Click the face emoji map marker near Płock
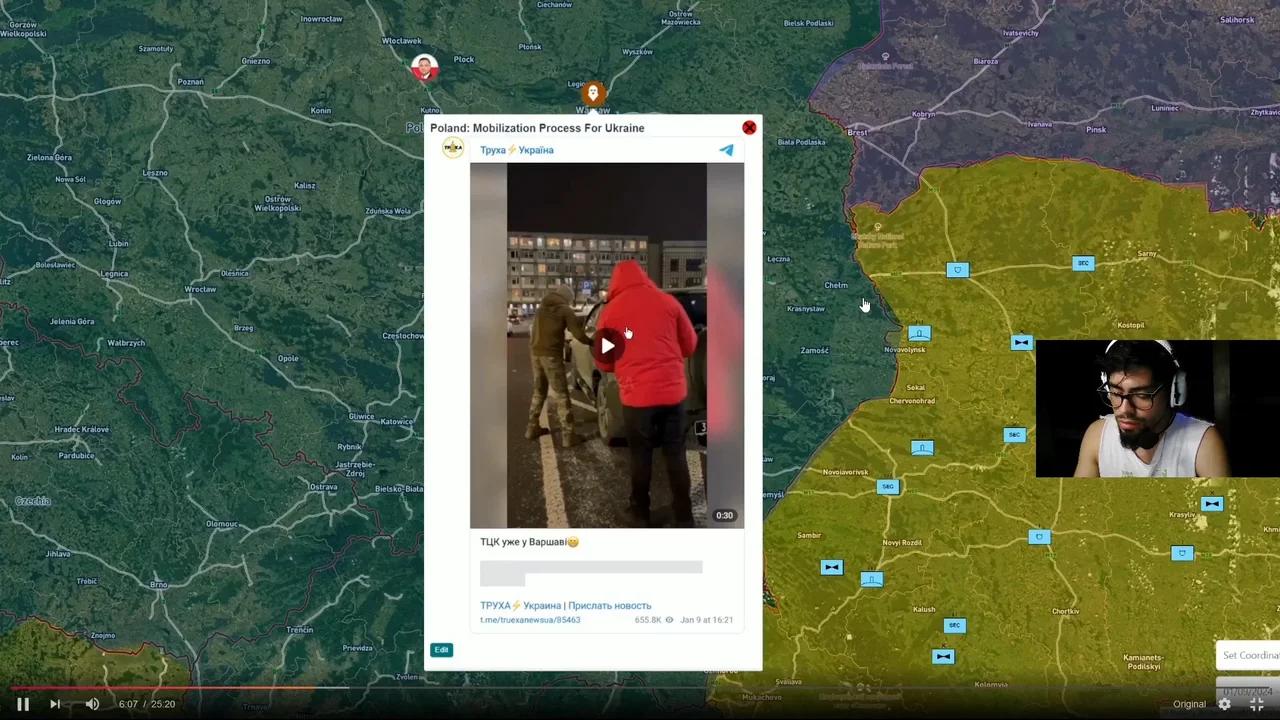 423,68
